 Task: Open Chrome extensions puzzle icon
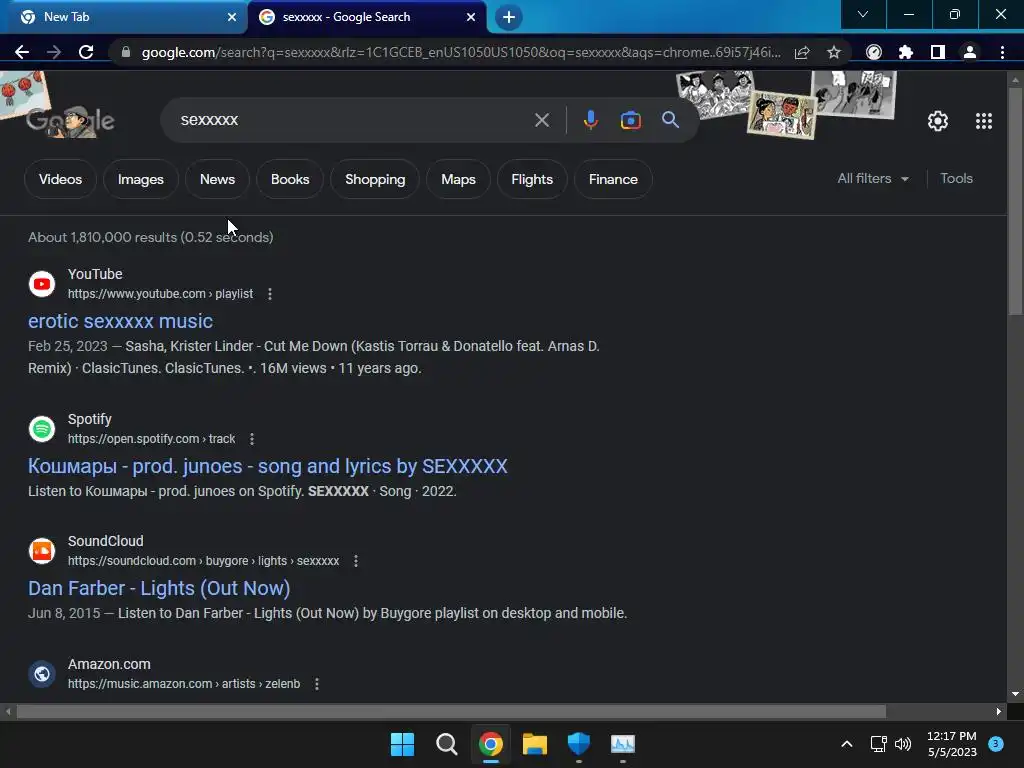[906, 52]
